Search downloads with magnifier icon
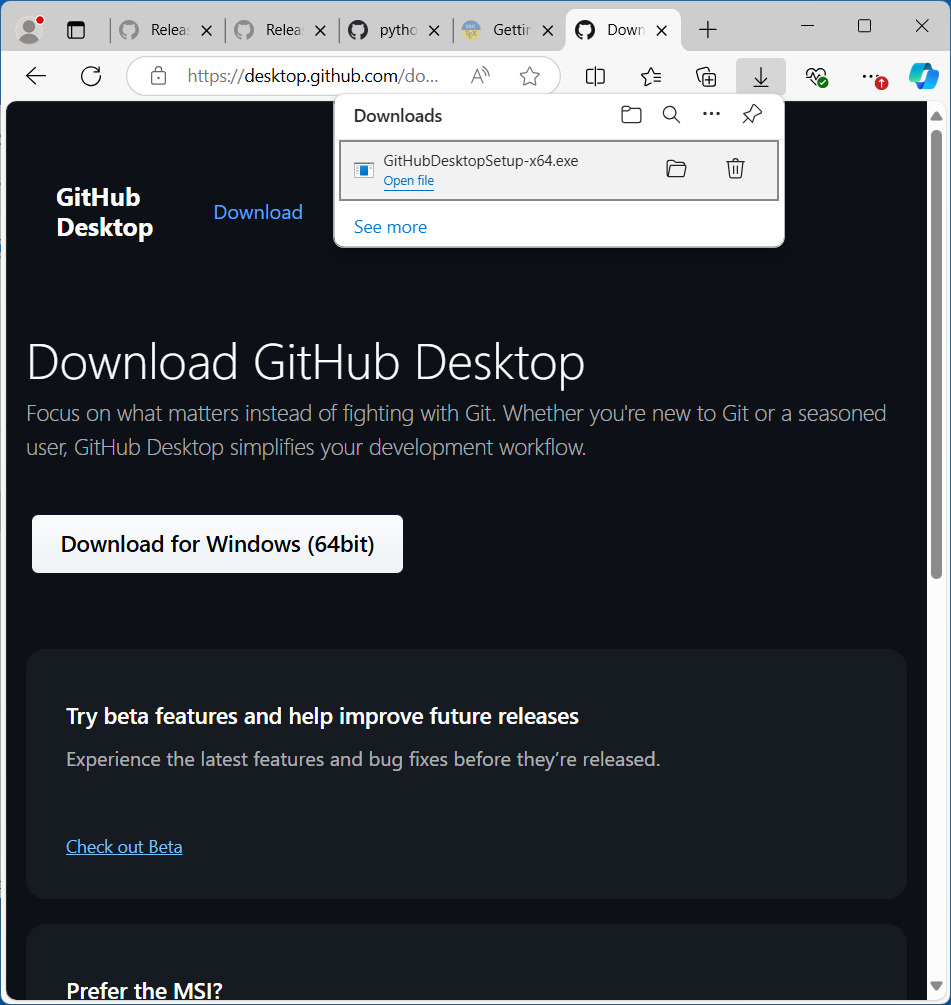The height and width of the screenshot is (1005, 951). pyautogui.click(x=671, y=115)
